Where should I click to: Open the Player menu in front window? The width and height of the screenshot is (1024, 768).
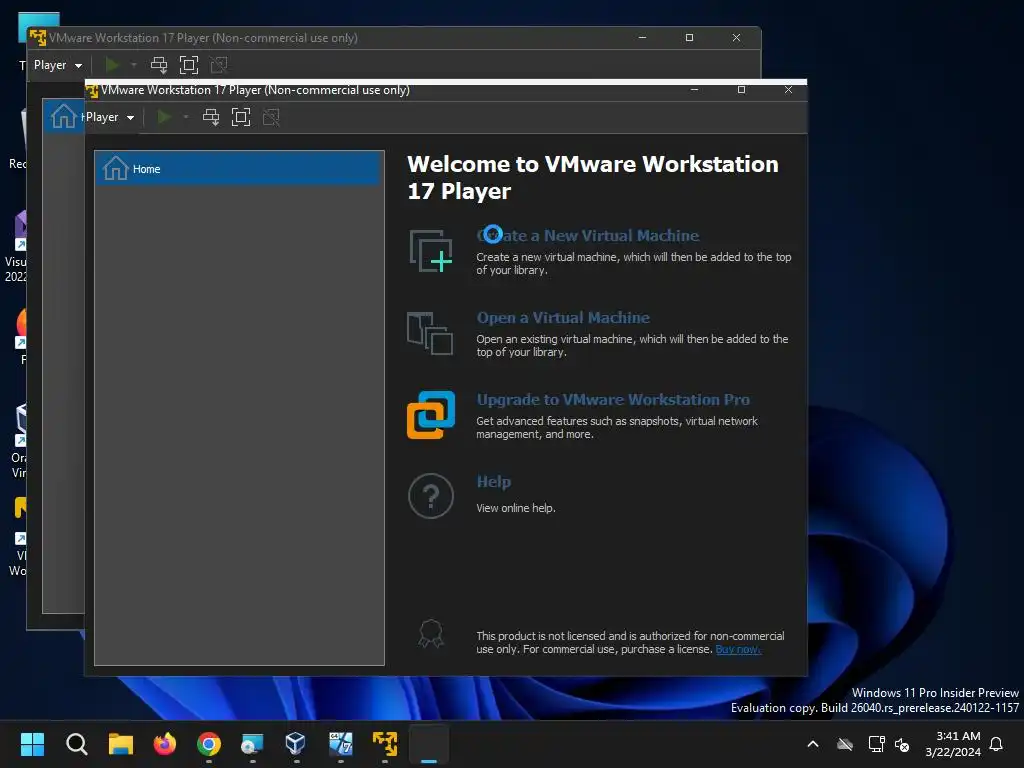110,118
